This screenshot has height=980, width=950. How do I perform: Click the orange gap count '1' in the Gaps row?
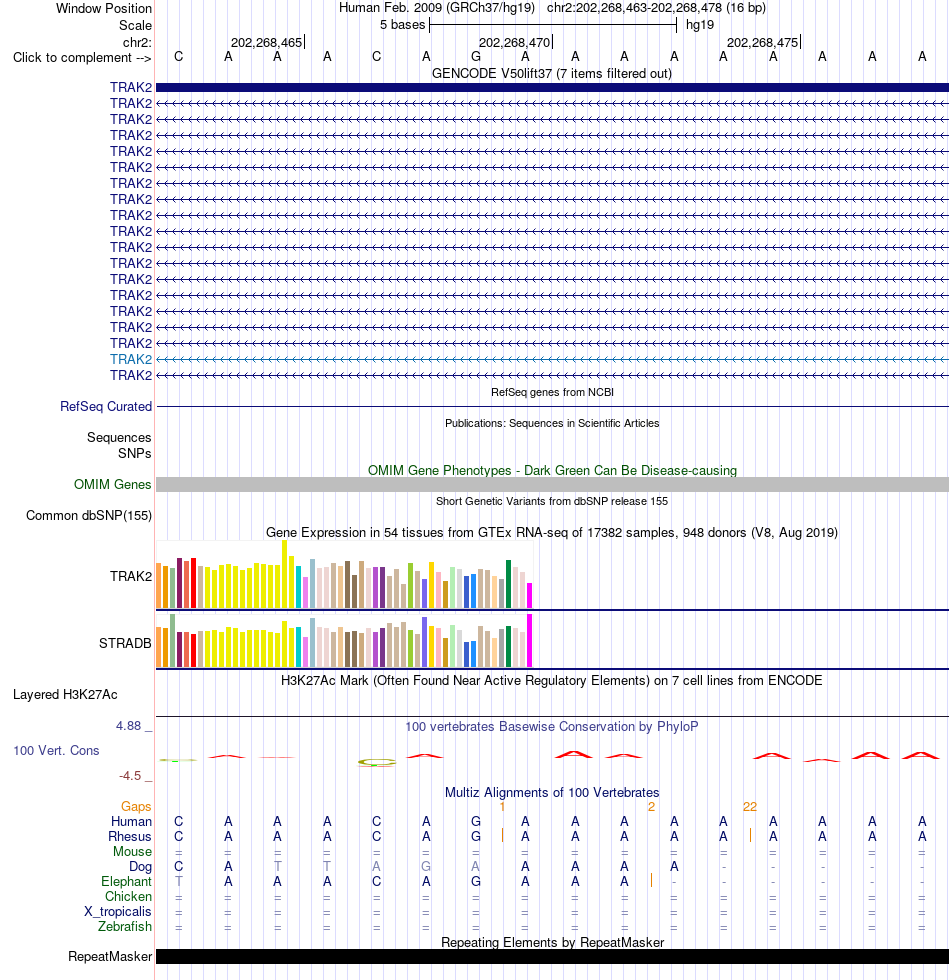(502, 807)
